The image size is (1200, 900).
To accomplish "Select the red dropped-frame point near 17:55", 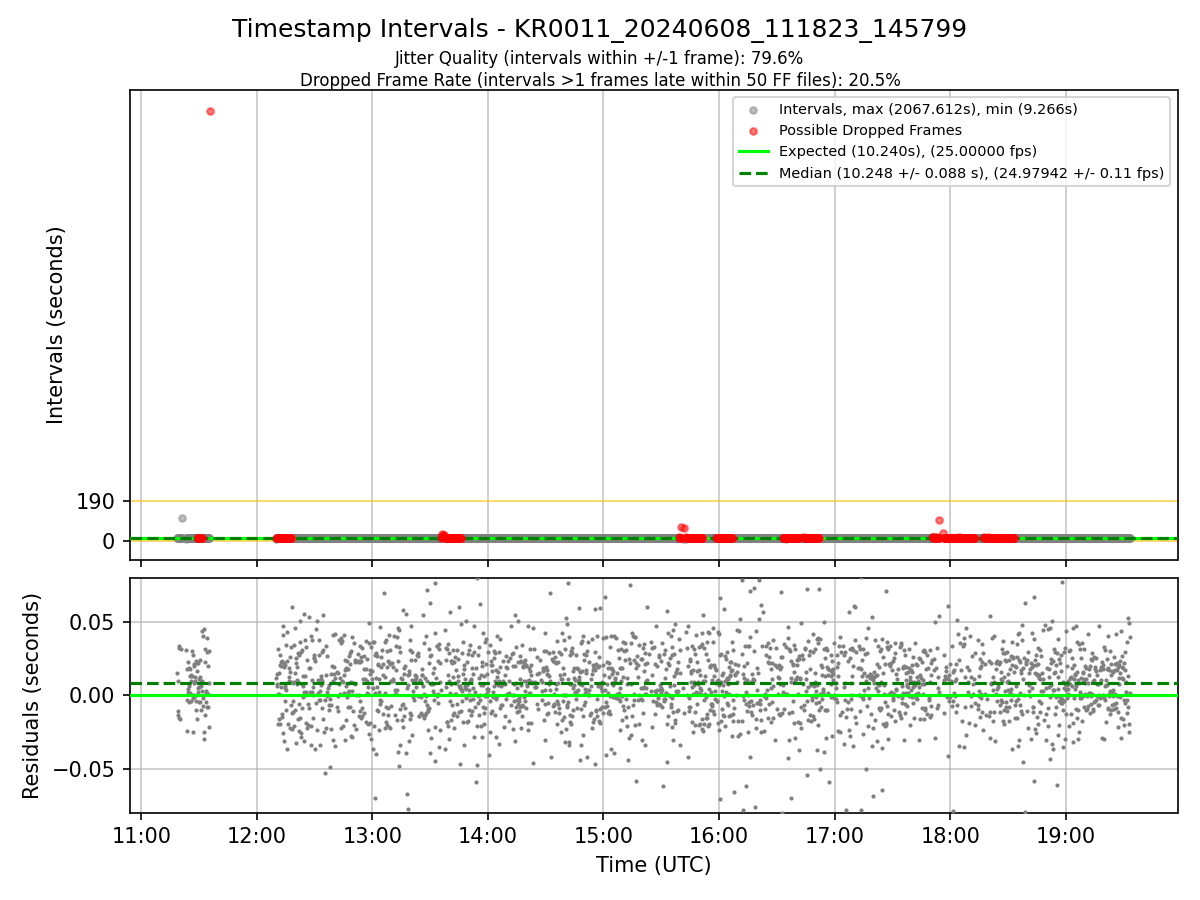I will pos(939,520).
